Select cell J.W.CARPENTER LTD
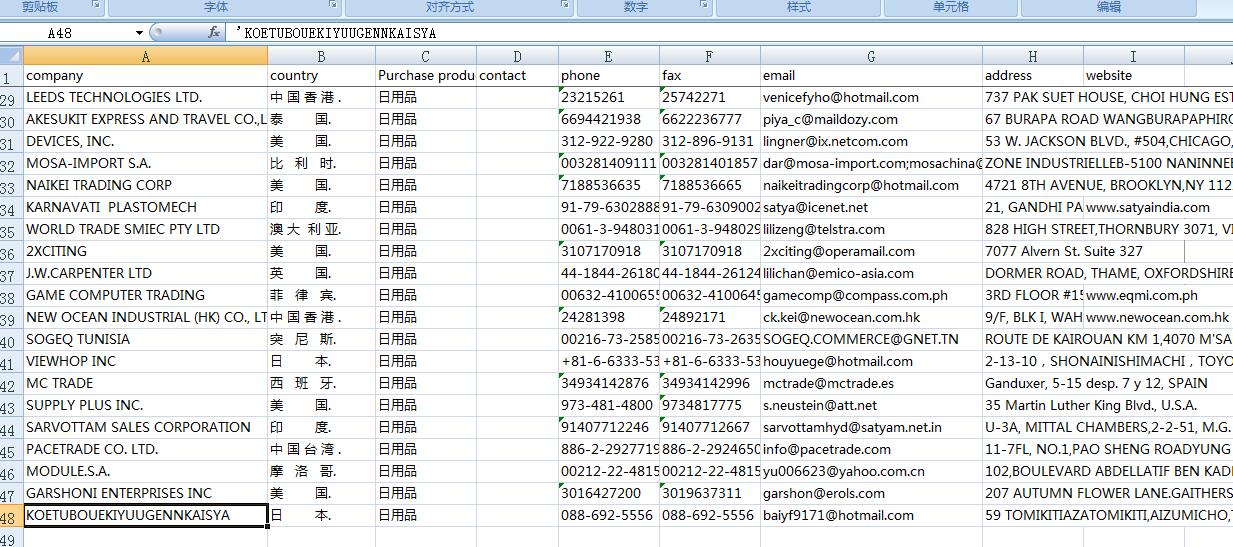1233x547 pixels. [146, 274]
